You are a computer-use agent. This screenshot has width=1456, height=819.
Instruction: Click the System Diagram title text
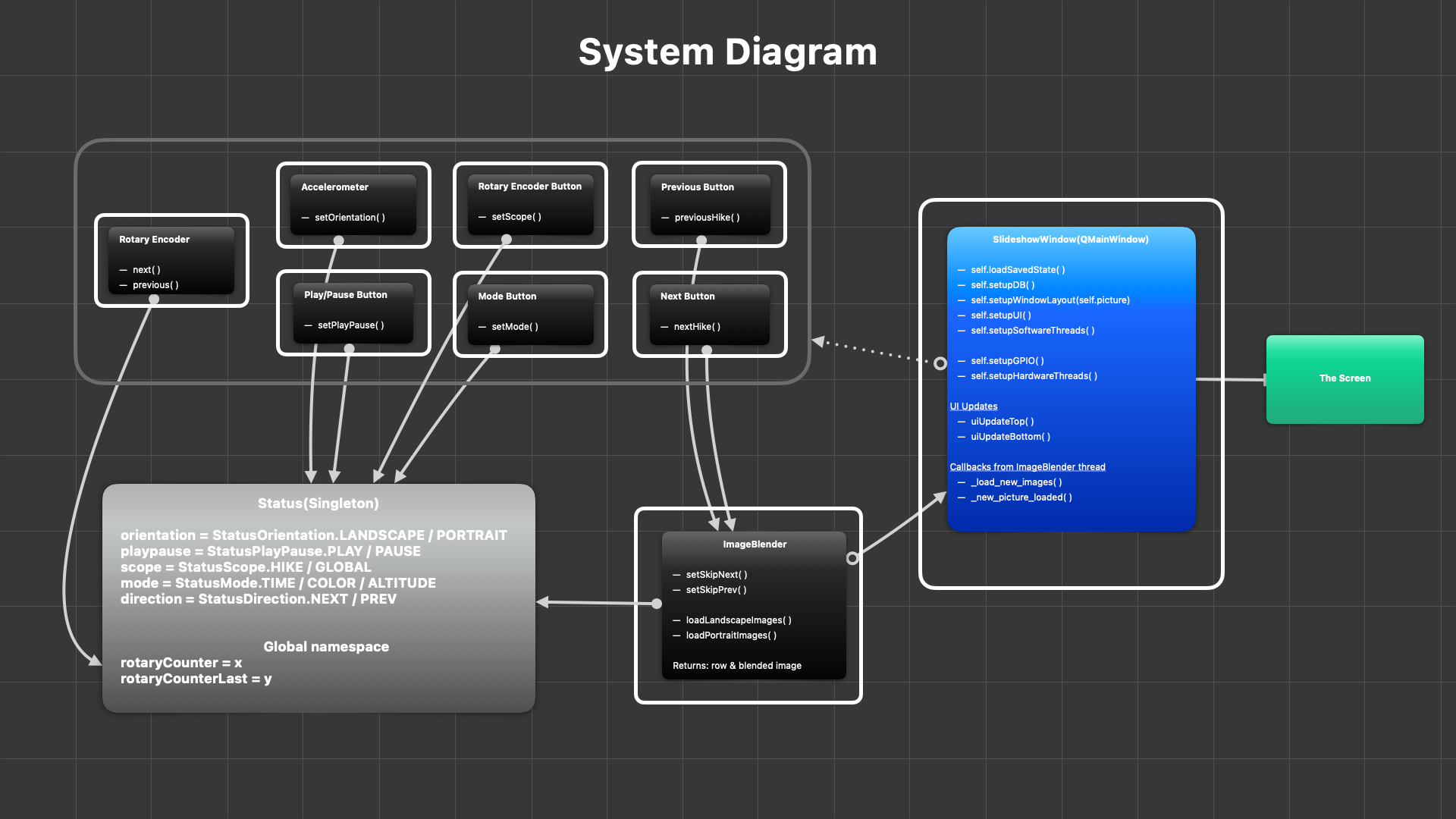(727, 52)
